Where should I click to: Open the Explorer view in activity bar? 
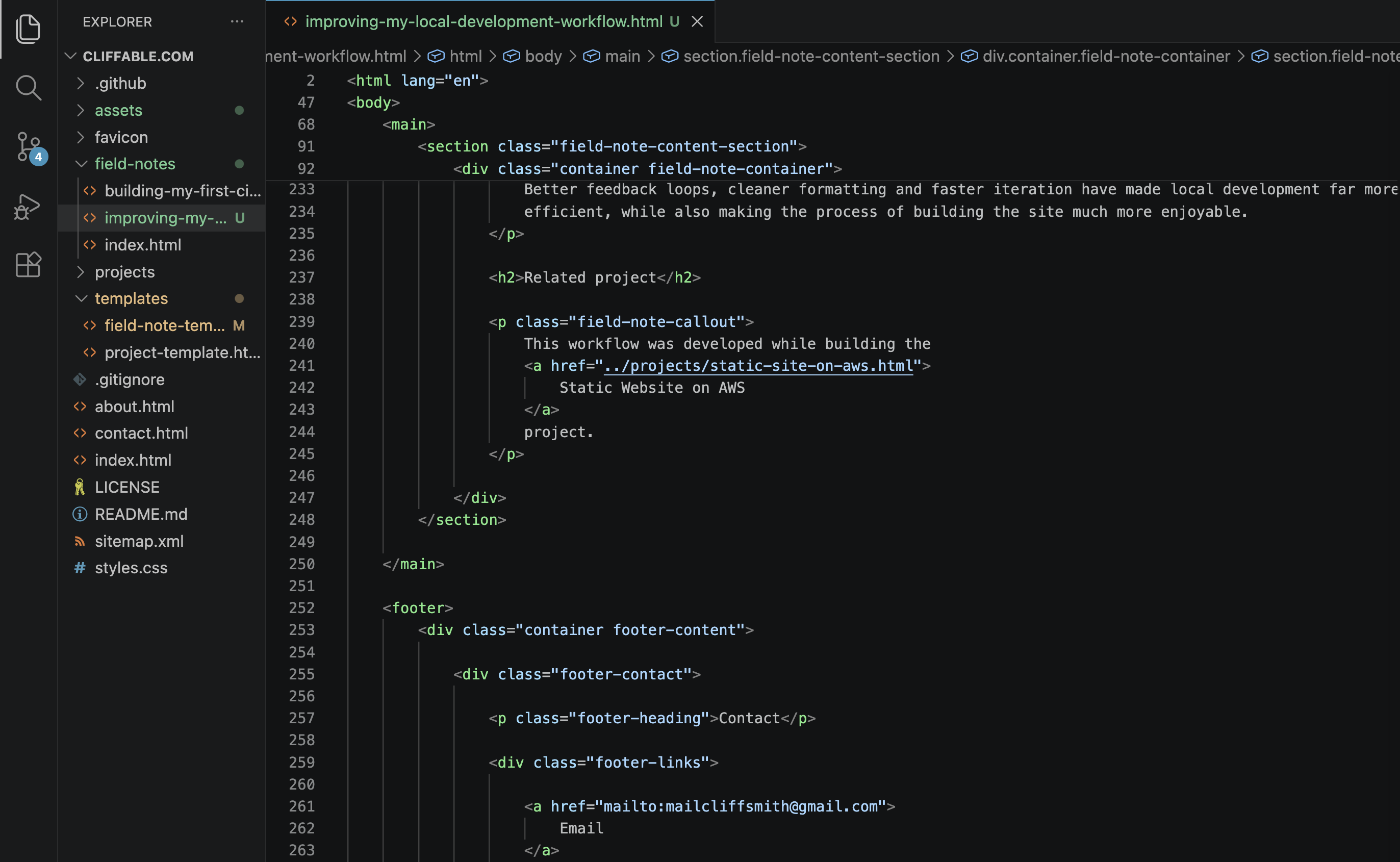(28, 29)
